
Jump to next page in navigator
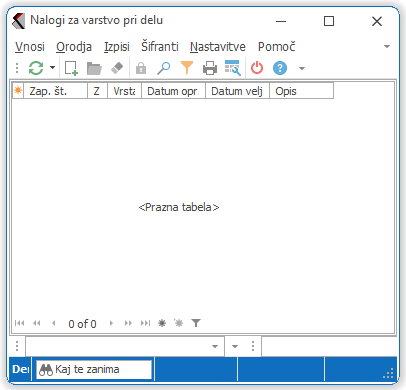(128, 323)
